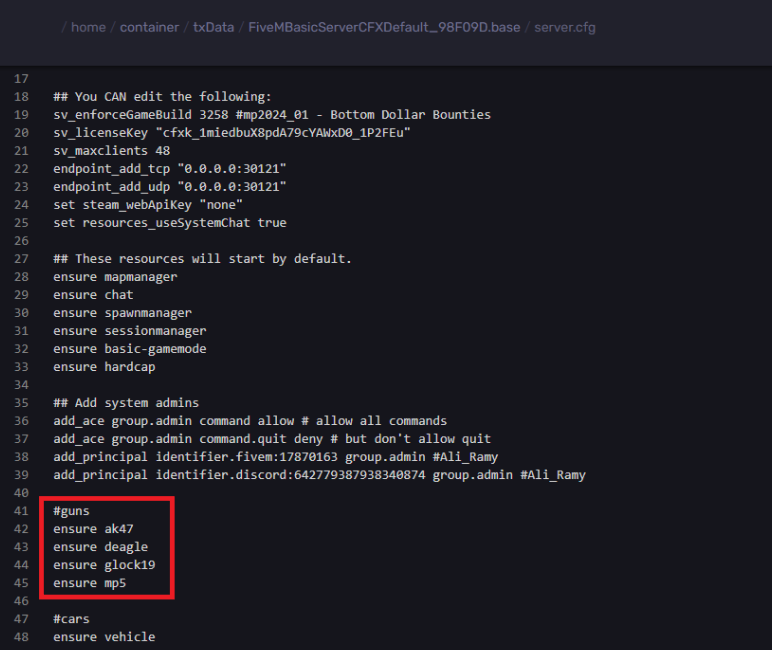Click the add_principal identifier.fivem:17870163 line
The width and height of the screenshot is (772, 650).
(x=275, y=457)
